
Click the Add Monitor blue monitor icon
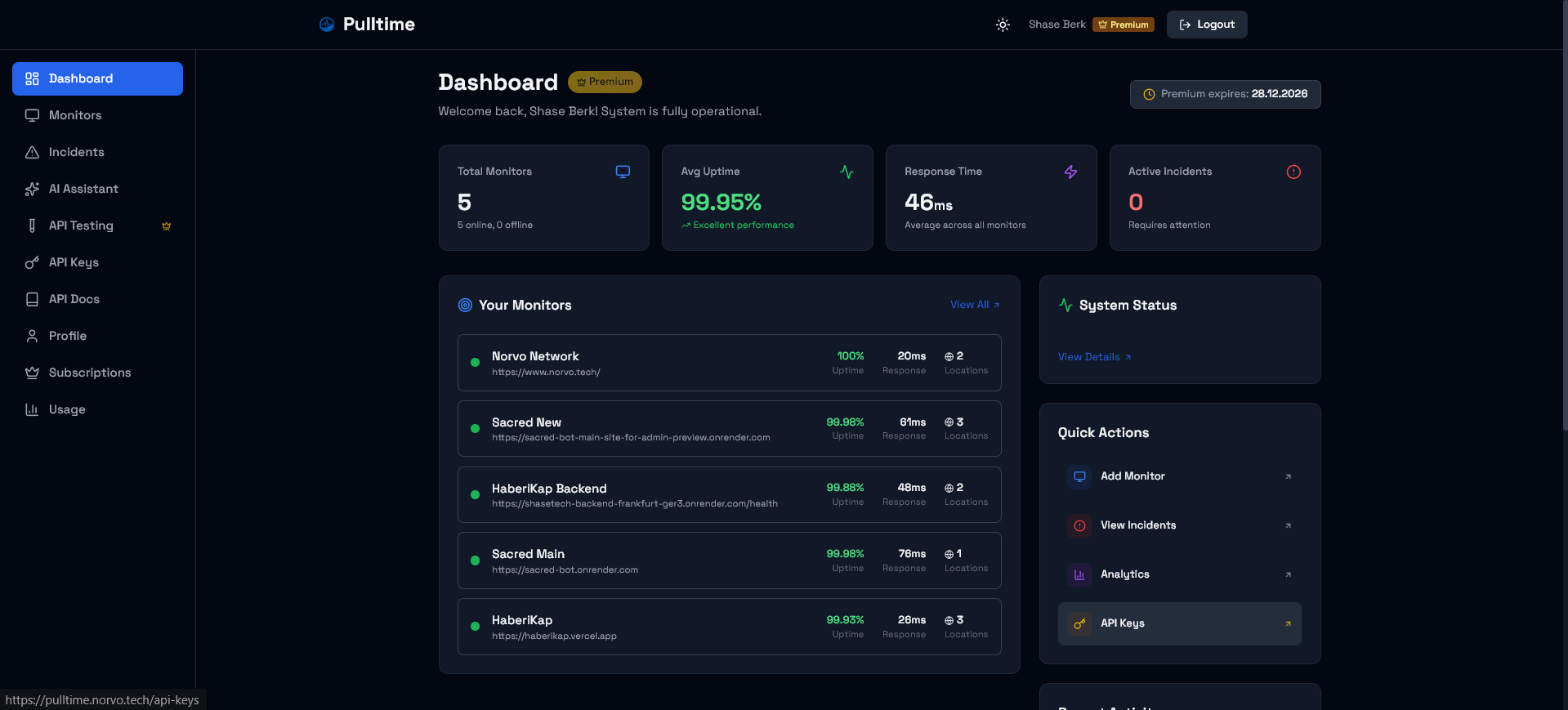point(1079,476)
